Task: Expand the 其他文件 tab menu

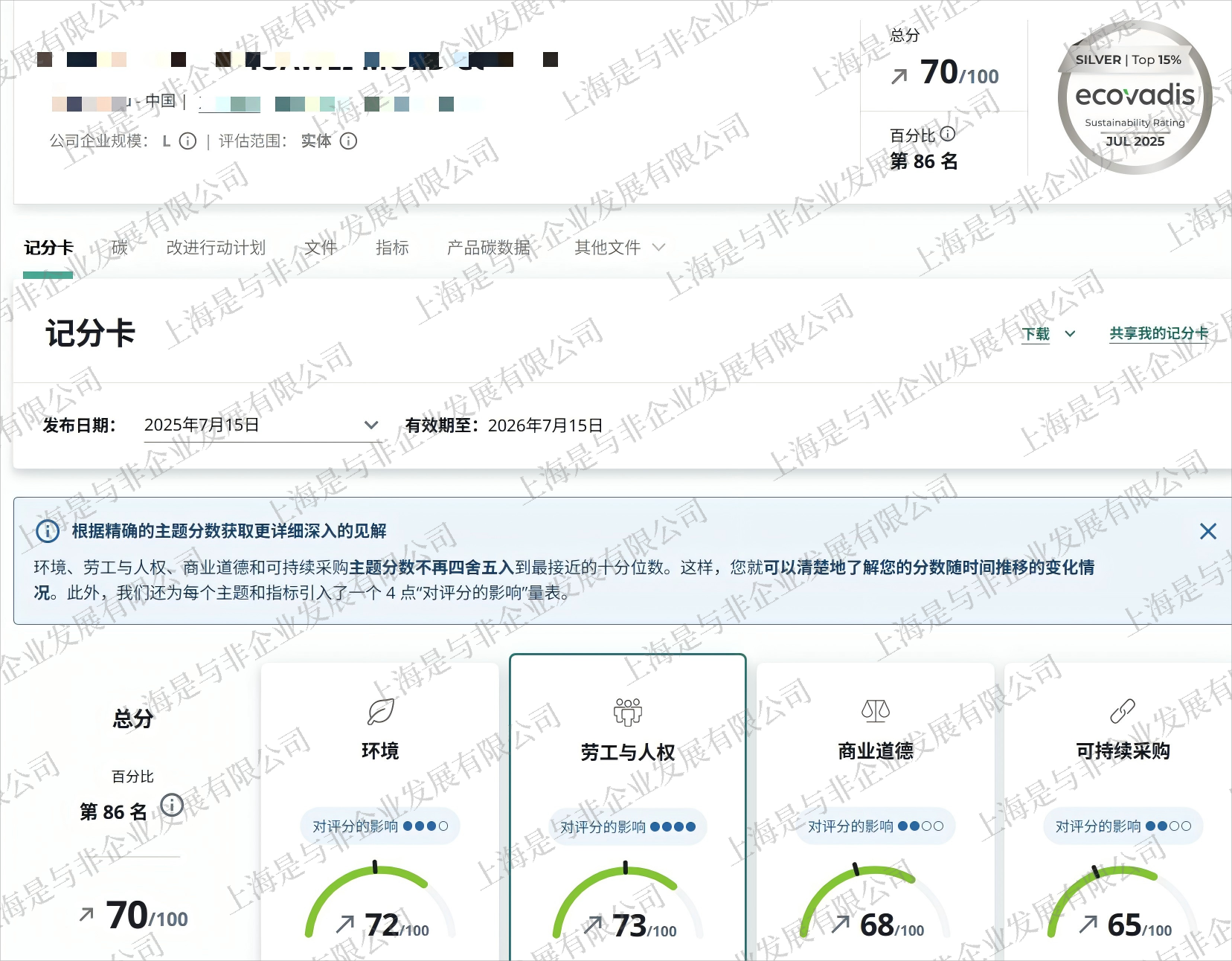Action: [619, 248]
